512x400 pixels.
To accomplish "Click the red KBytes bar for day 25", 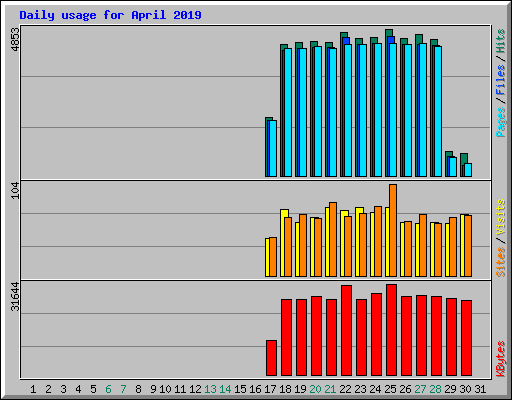I will [x=391, y=330].
